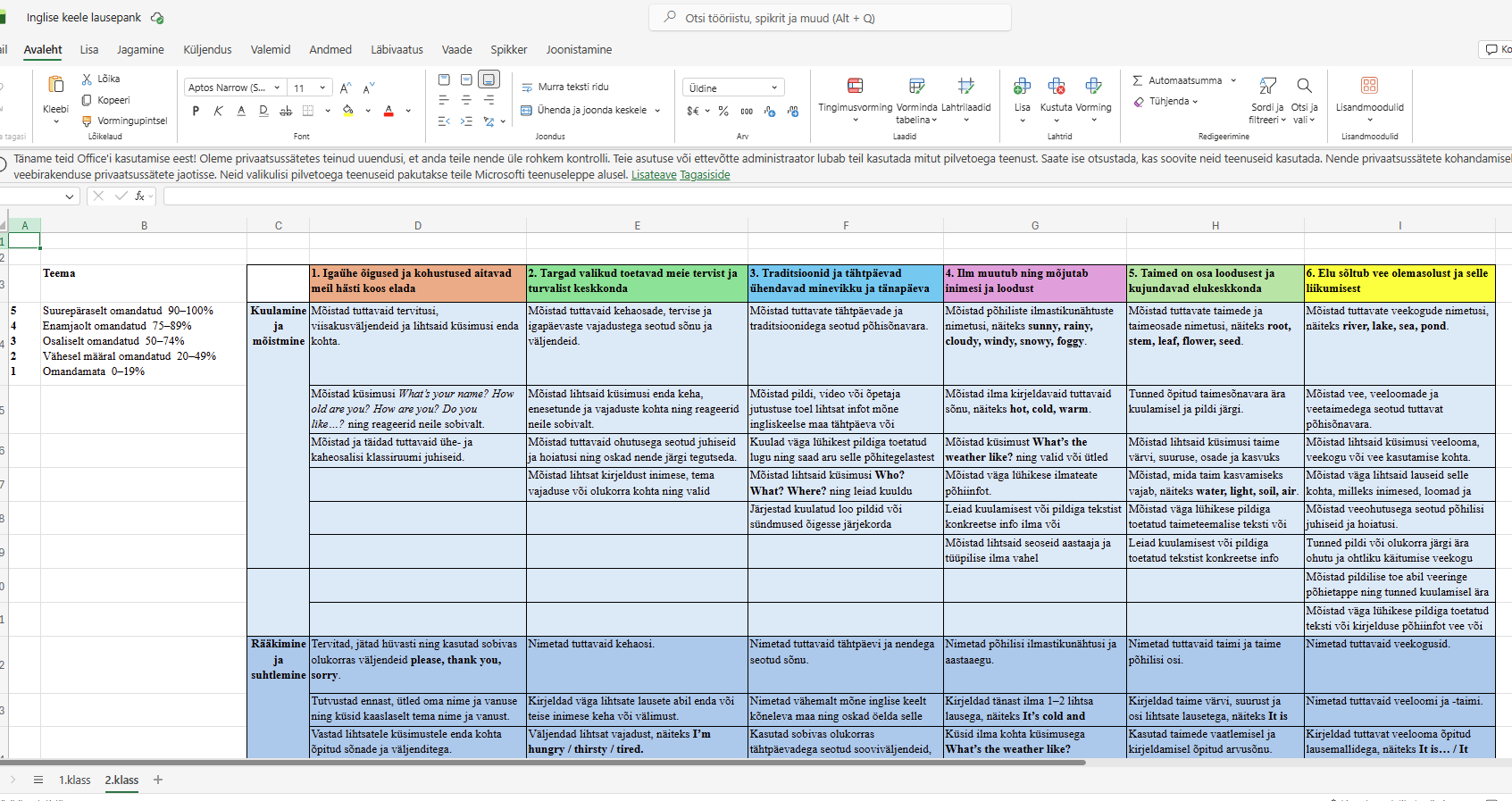
Task: Toggle bottom vertical alignment
Action: (x=489, y=79)
